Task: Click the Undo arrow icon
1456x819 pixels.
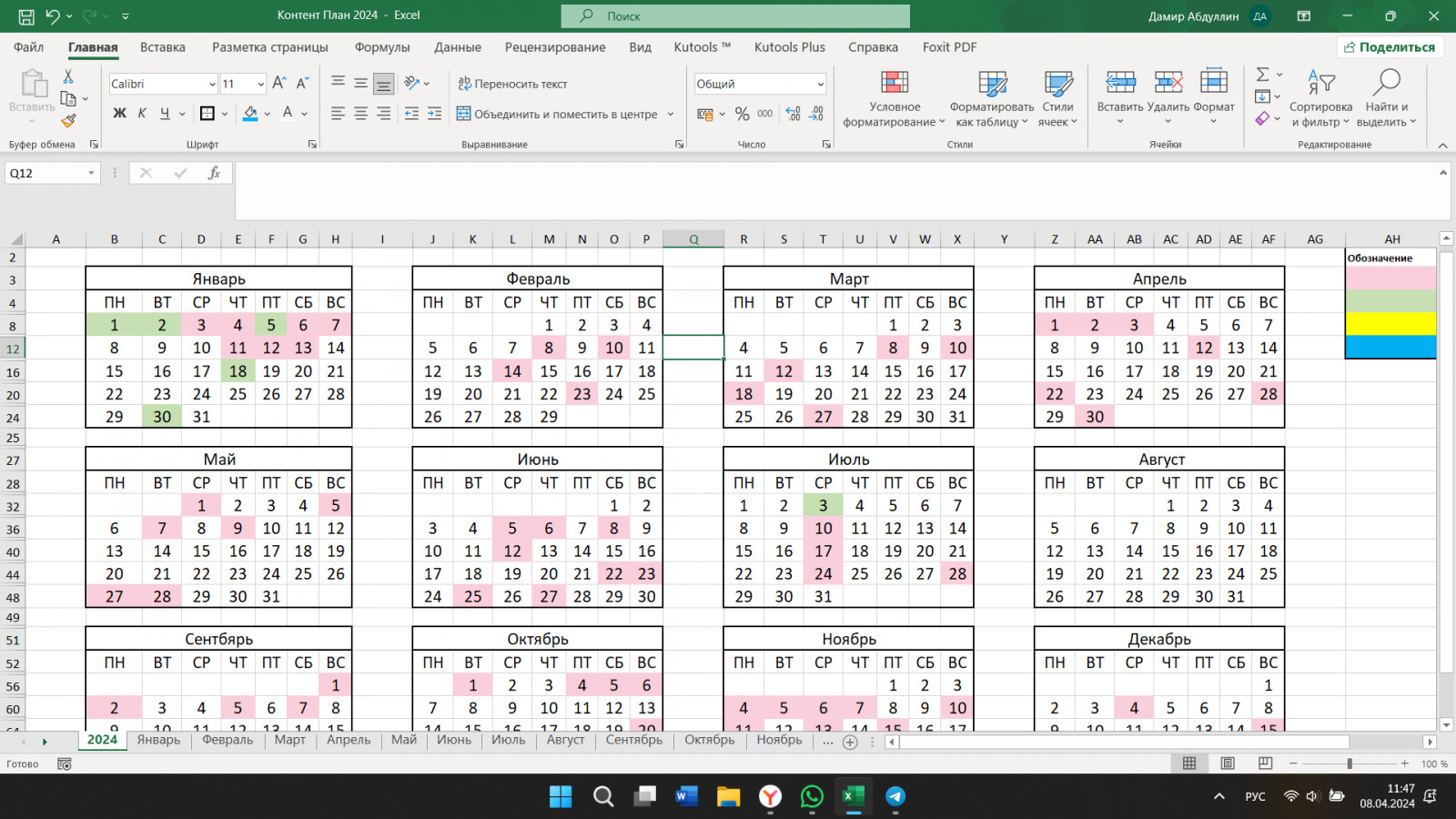Action: click(x=53, y=15)
